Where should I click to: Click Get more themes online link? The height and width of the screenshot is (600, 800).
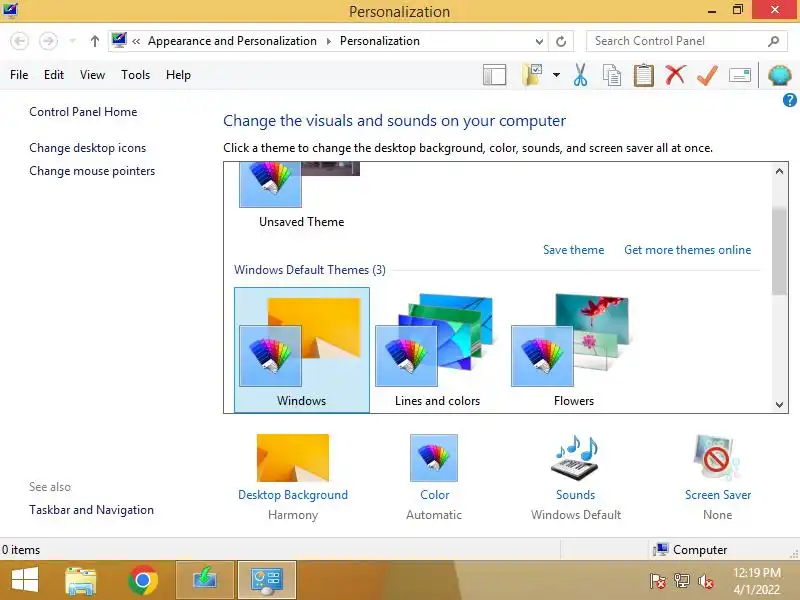click(687, 250)
